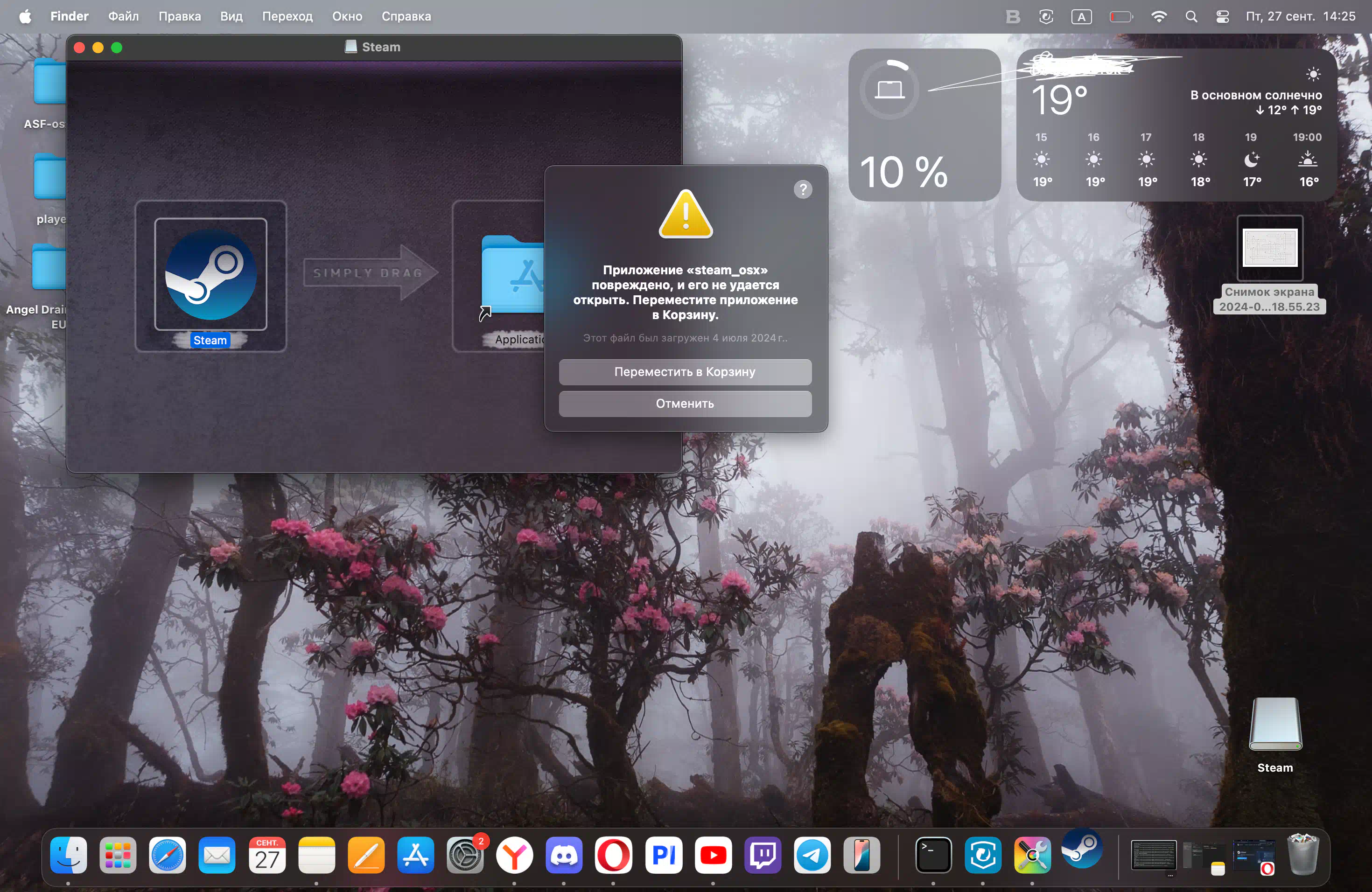Click the "Отменить" button in the dialog

pyautogui.click(x=685, y=404)
